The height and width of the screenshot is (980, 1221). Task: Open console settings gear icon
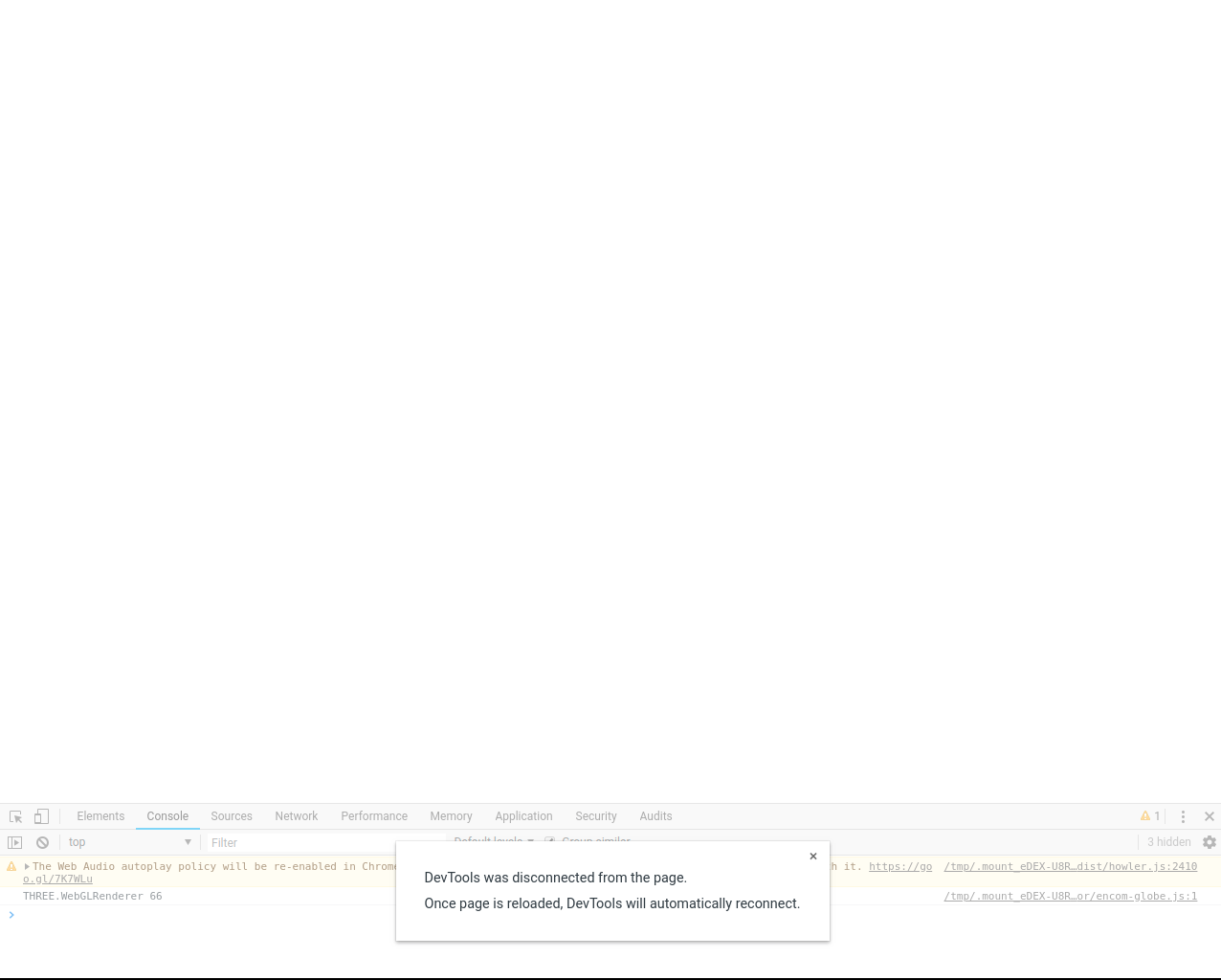[x=1210, y=842]
